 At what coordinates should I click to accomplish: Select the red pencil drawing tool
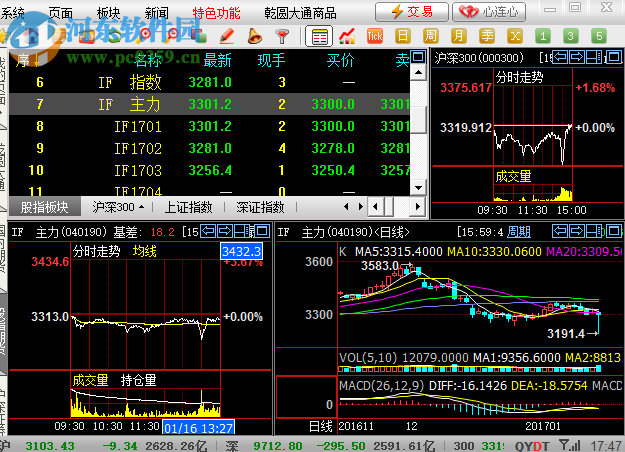227,36
